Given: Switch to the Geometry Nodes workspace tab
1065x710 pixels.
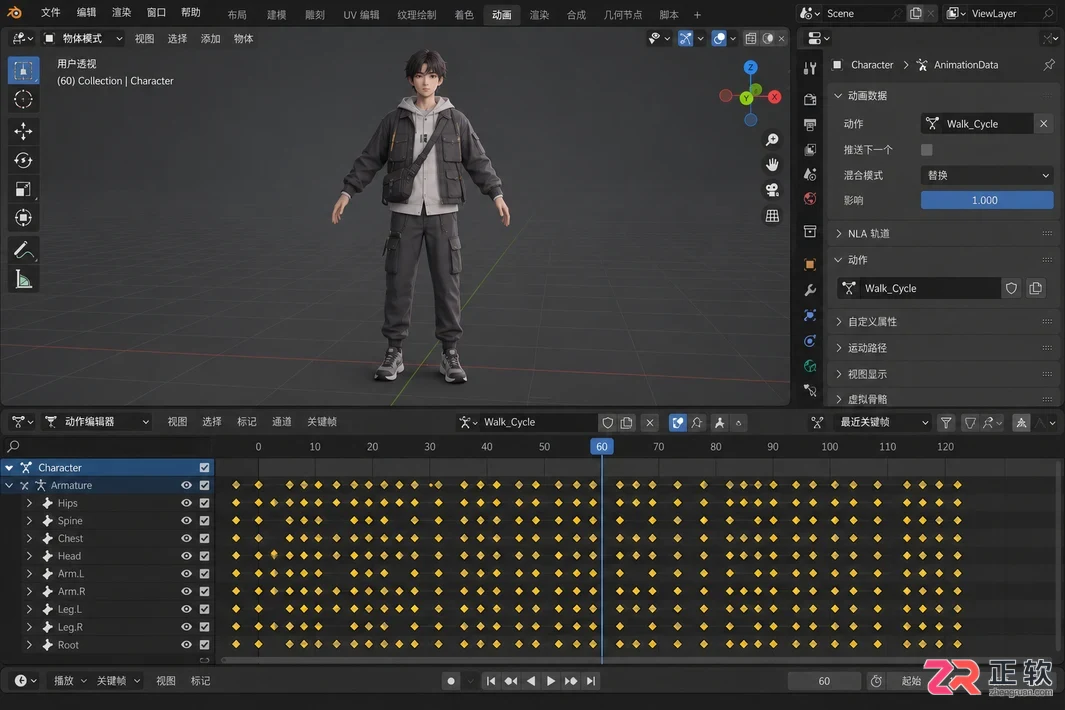Looking at the screenshot, I should click(x=623, y=14).
